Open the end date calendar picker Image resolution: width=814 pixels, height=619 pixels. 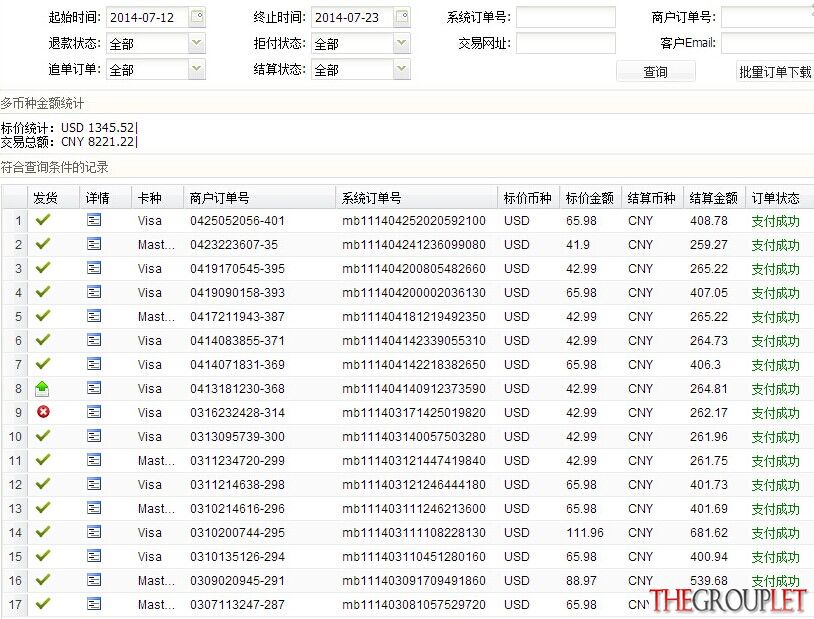[402, 17]
